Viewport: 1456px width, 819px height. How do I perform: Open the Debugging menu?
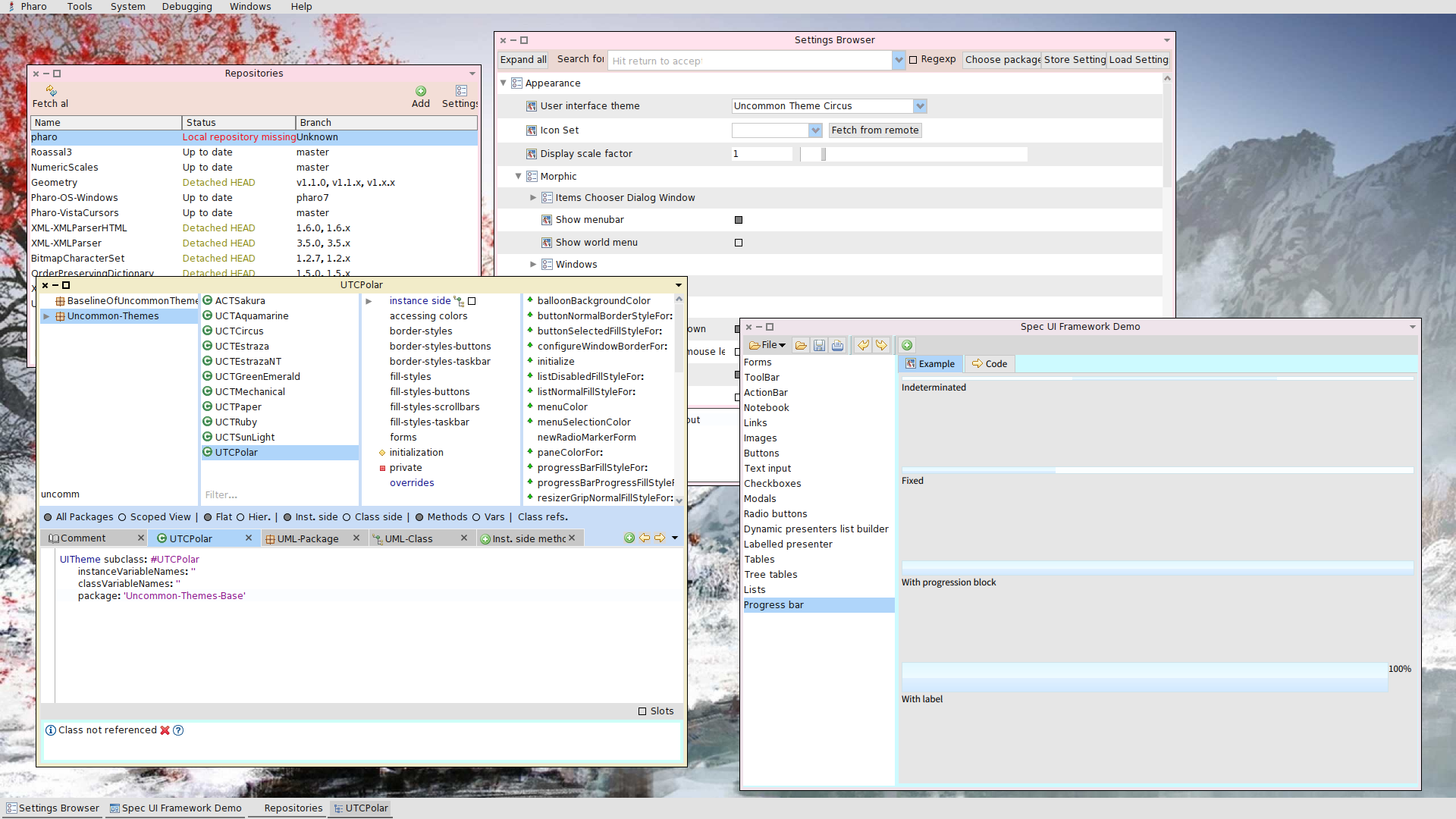[187, 7]
